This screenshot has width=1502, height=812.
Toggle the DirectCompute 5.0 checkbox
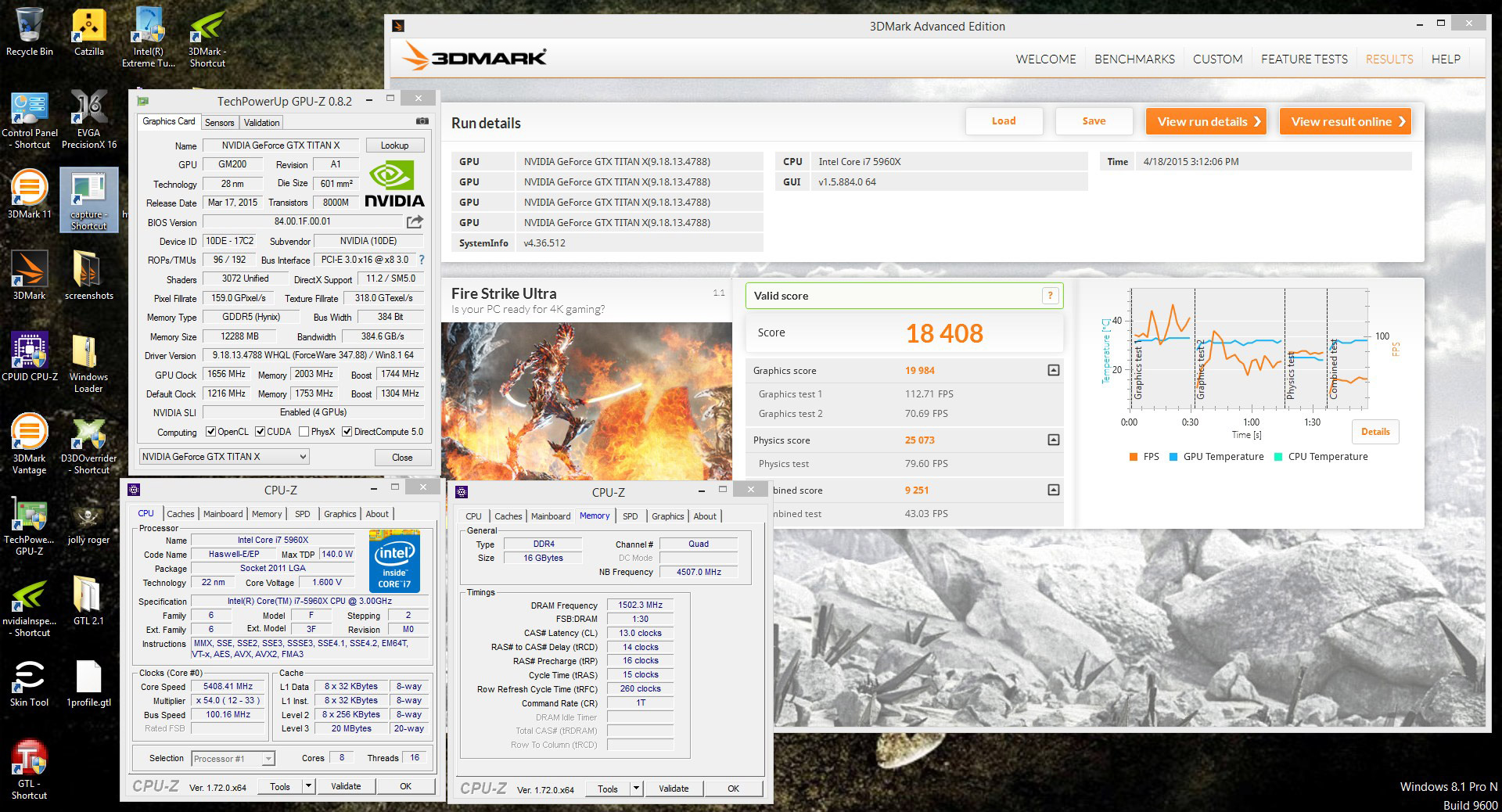[347, 432]
